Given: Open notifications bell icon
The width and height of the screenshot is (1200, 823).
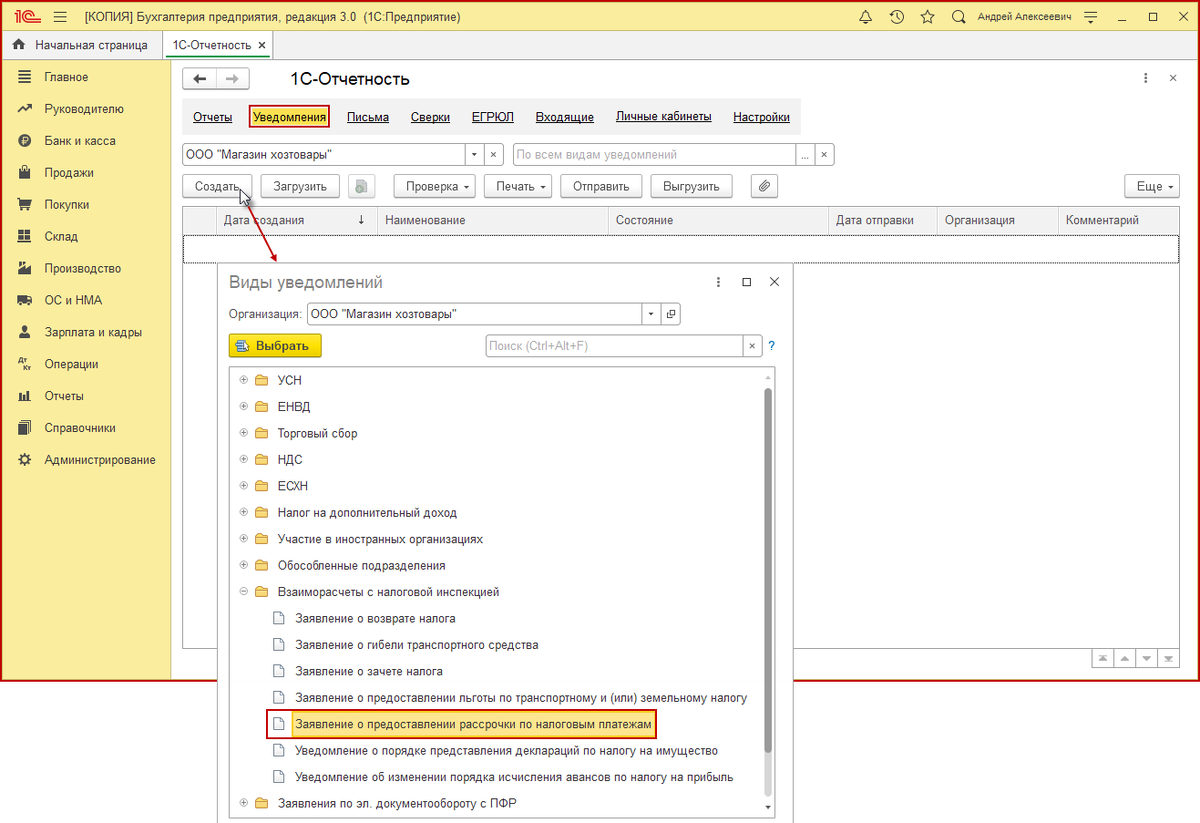Looking at the screenshot, I should pos(866,17).
